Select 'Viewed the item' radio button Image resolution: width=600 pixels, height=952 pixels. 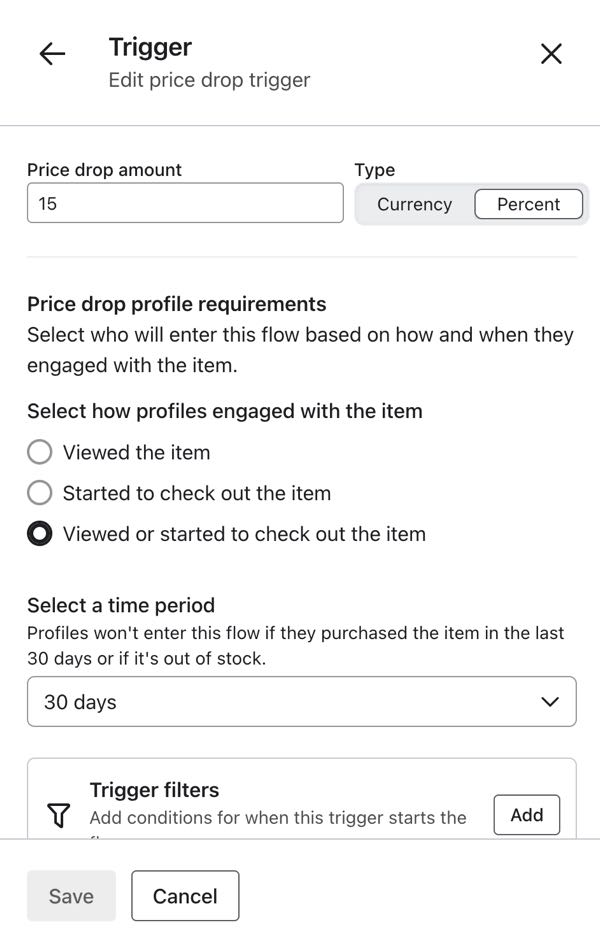pos(39,452)
